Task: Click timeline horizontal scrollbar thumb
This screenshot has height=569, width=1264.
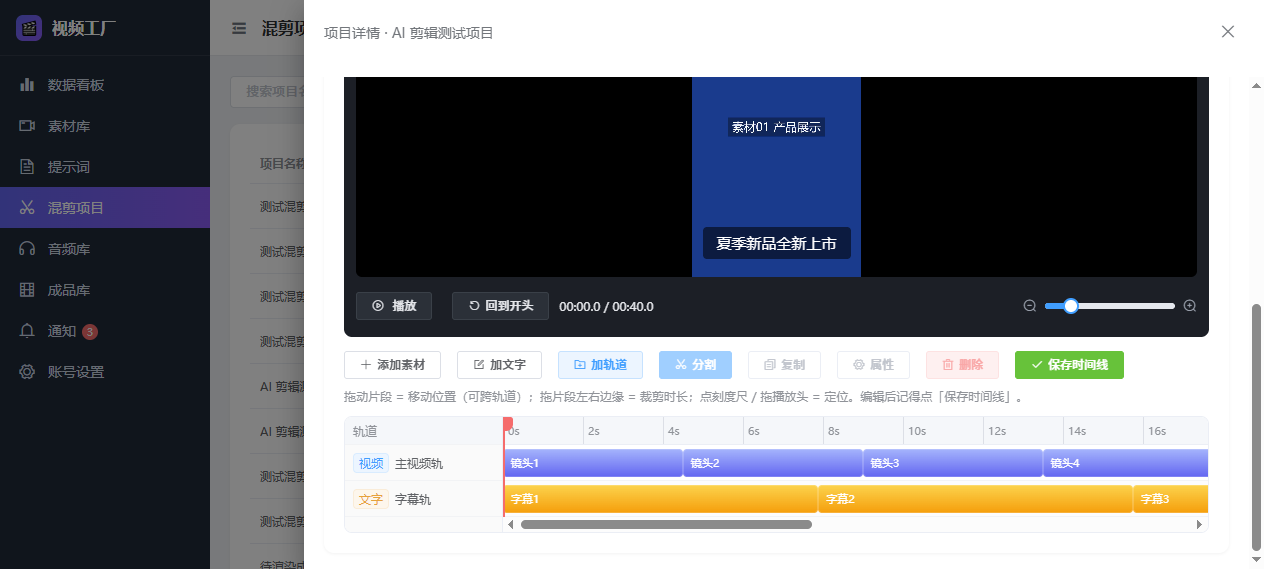Action: pos(666,524)
